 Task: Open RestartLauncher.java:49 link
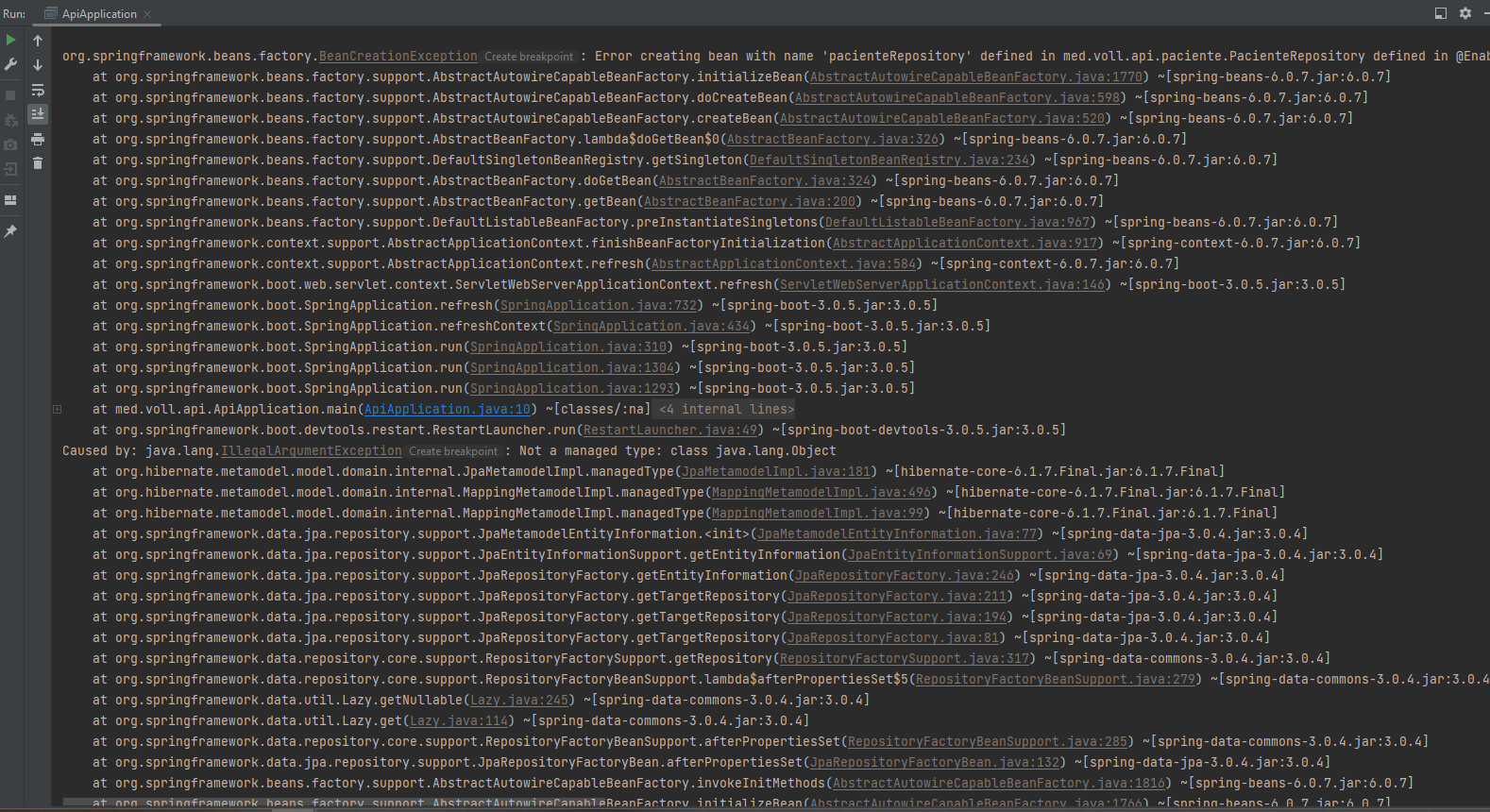pyautogui.click(x=670, y=431)
